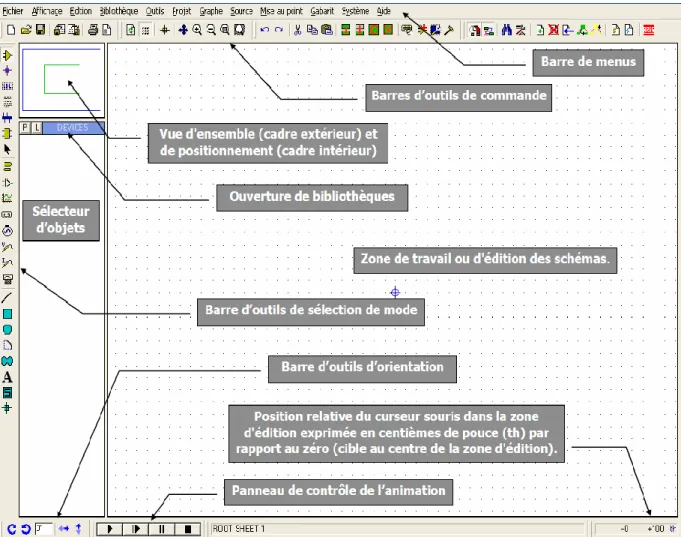Select the 2D line drawing tool

(7, 298)
